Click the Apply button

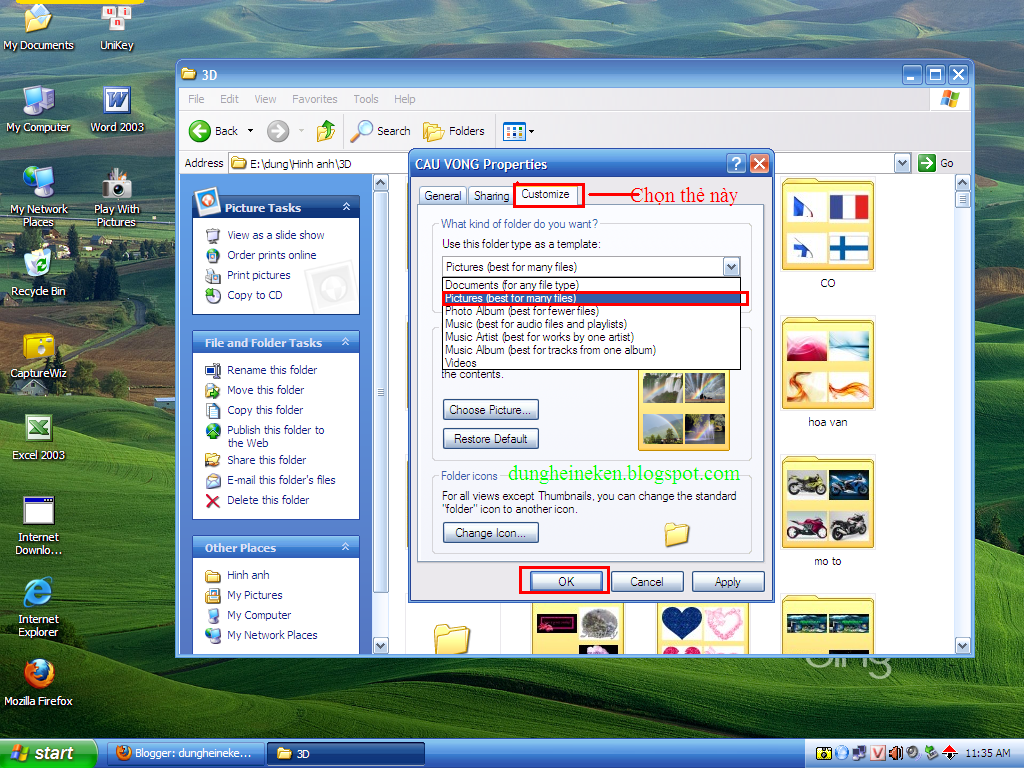(x=728, y=582)
